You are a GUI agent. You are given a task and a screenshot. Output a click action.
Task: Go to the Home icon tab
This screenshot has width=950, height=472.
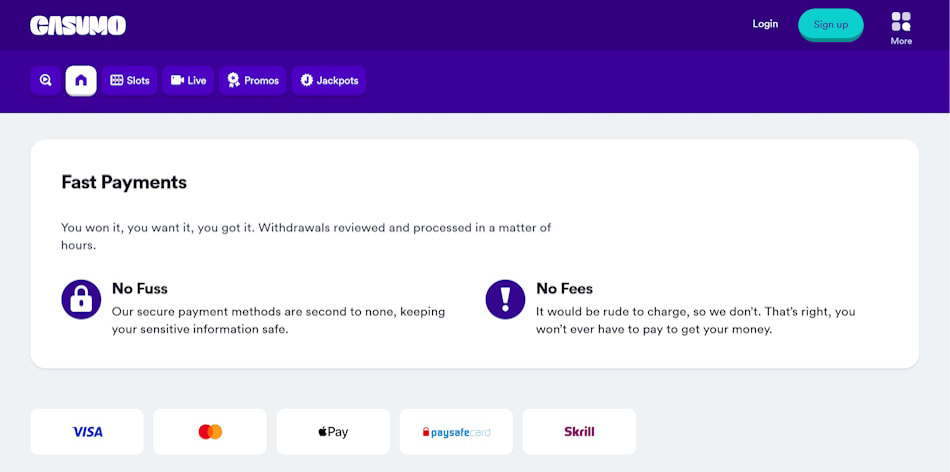click(81, 80)
